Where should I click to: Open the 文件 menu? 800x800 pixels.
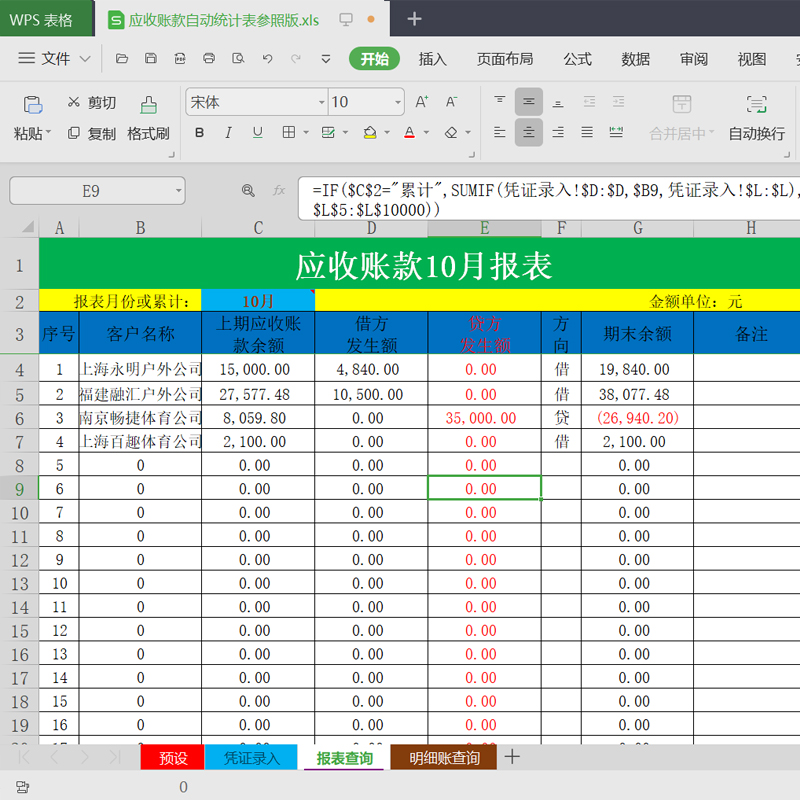[55, 59]
